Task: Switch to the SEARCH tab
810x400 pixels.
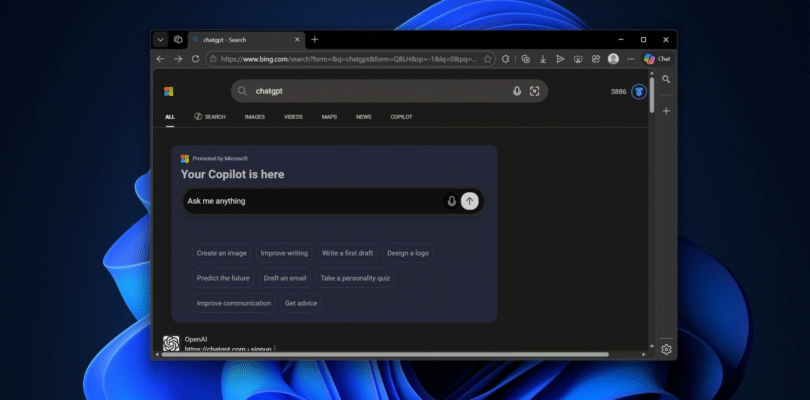Action: (x=210, y=117)
